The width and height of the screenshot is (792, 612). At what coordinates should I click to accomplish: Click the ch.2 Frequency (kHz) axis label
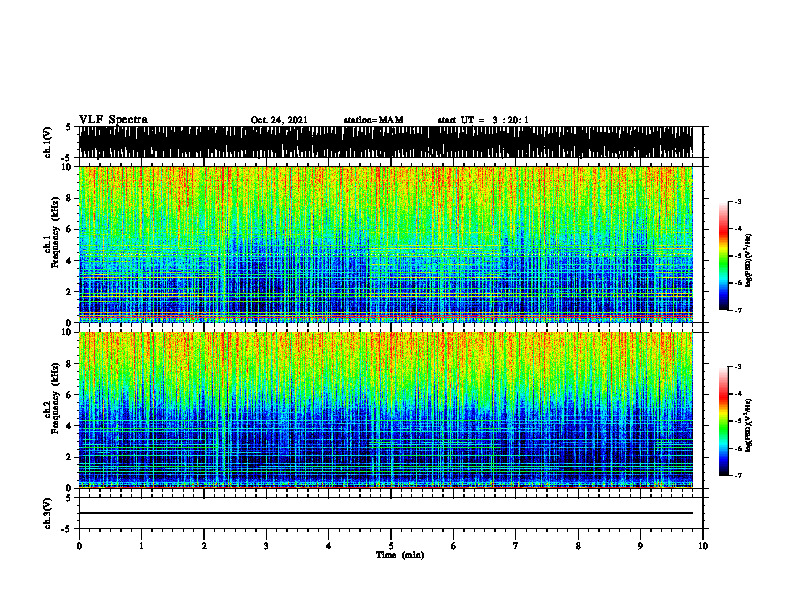tap(51, 398)
